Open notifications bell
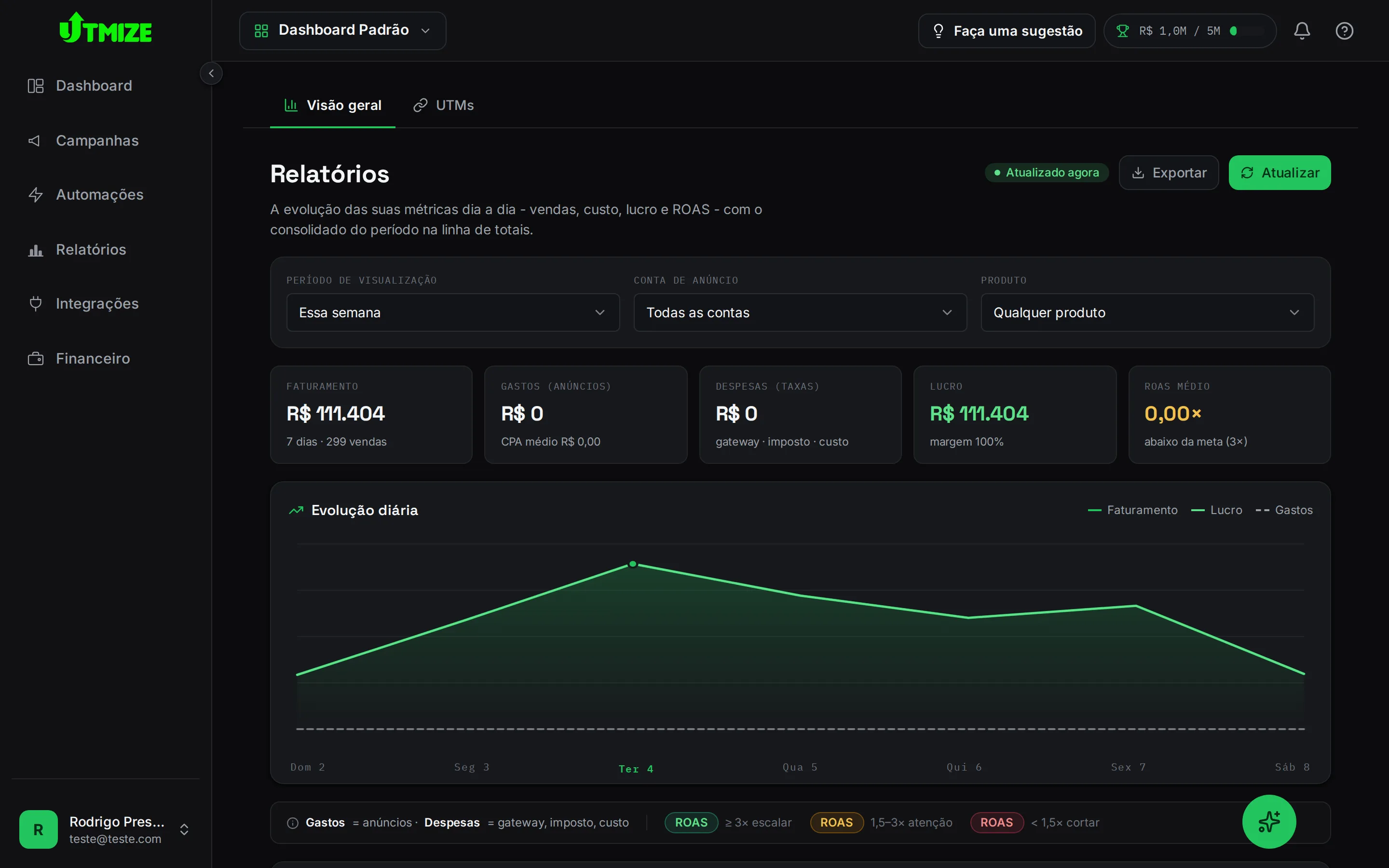This screenshot has width=1389, height=868. [x=1302, y=31]
